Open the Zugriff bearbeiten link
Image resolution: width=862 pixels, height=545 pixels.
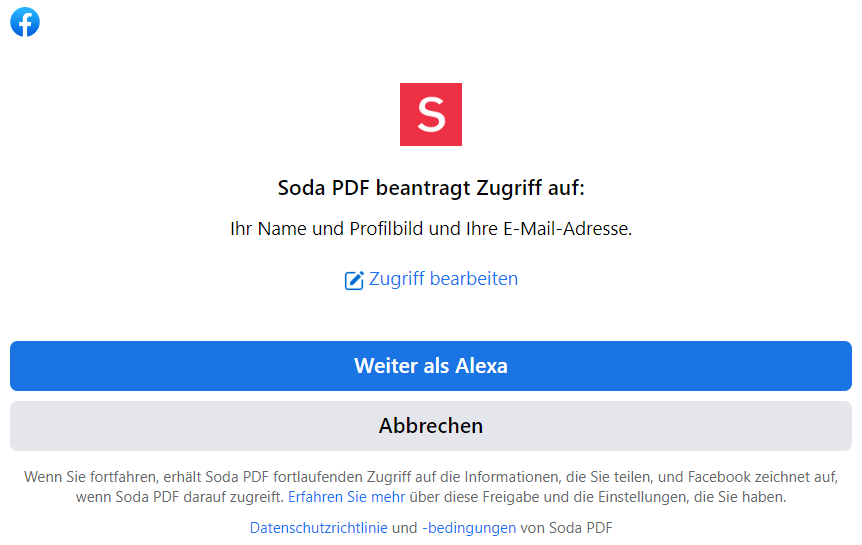click(x=443, y=279)
